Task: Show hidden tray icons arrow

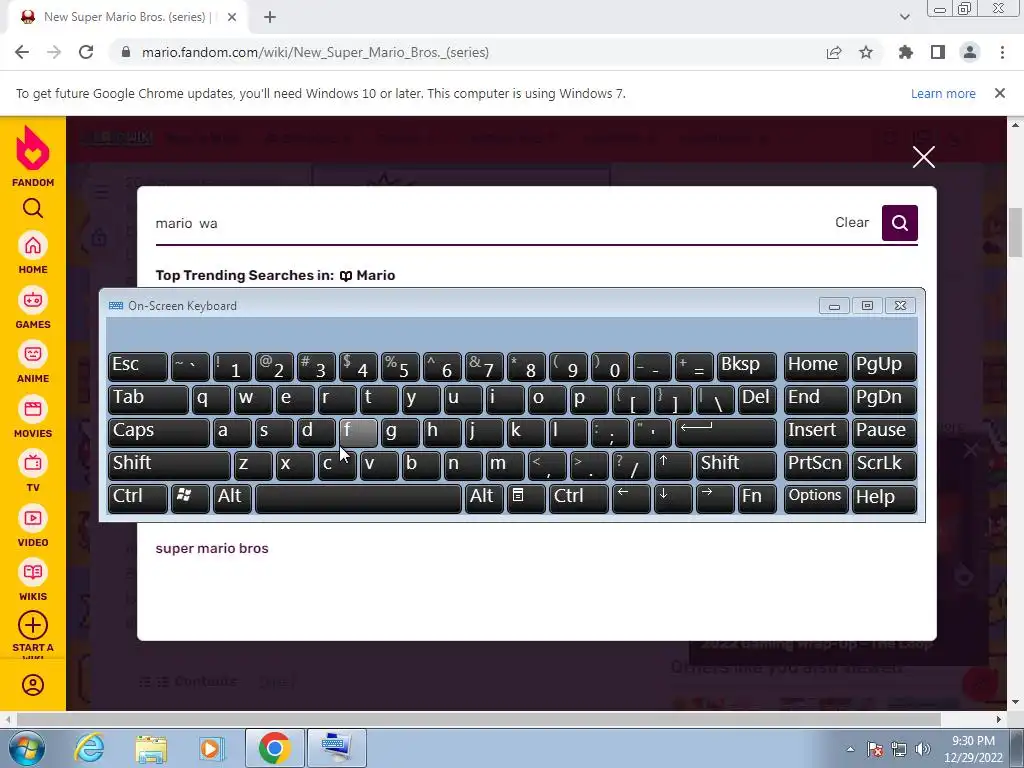Action: pyautogui.click(x=850, y=749)
